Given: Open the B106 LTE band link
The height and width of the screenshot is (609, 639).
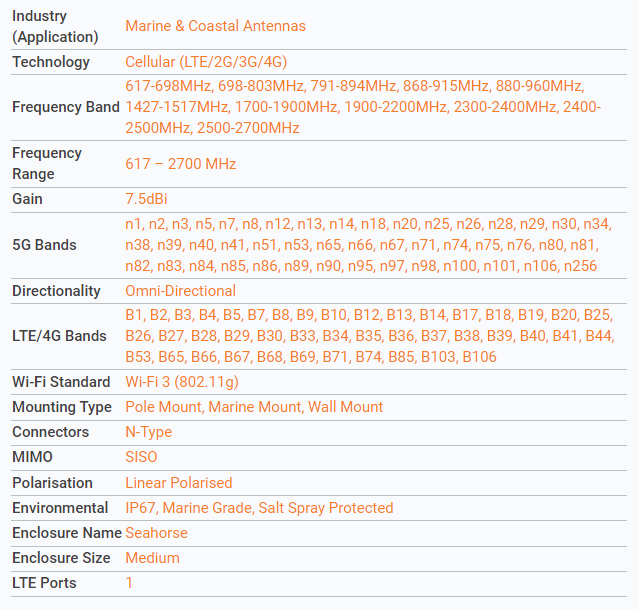Looking at the screenshot, I should (479, 357).
